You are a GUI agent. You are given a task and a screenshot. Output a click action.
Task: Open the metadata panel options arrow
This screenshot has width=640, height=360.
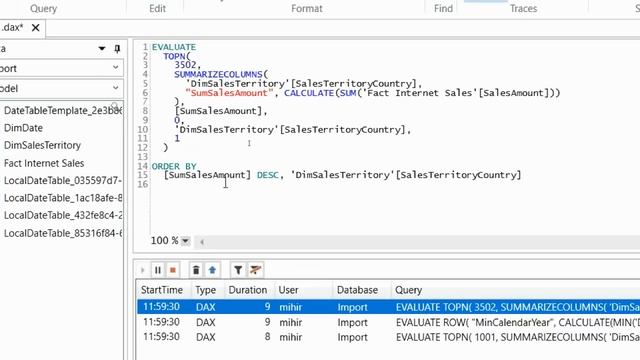tap(102, 49)
